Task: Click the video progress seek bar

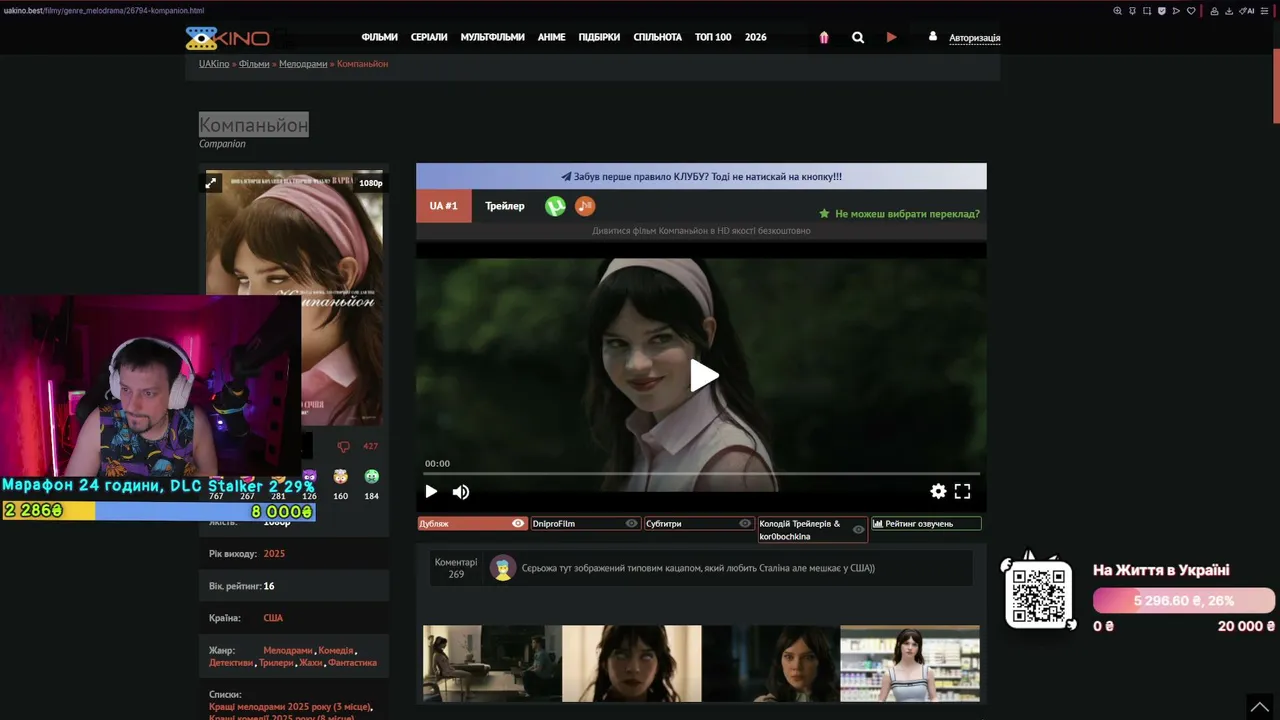Action: [701, 474]
